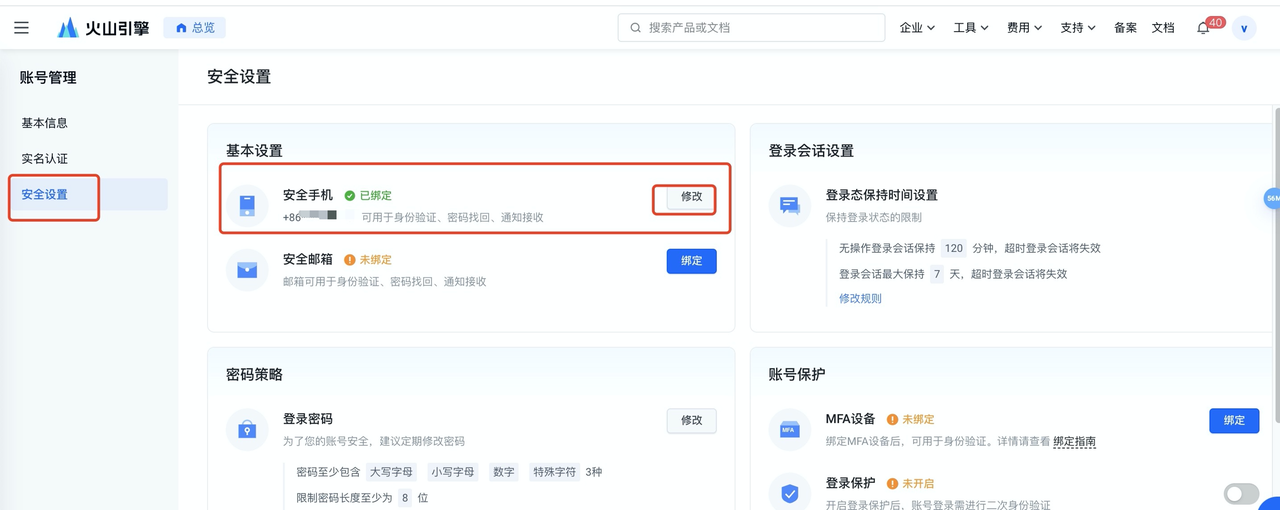1280x510 pixels.
Task: Click the 未绑定 warning icon for MFA设备
Action: click(892, 420)
